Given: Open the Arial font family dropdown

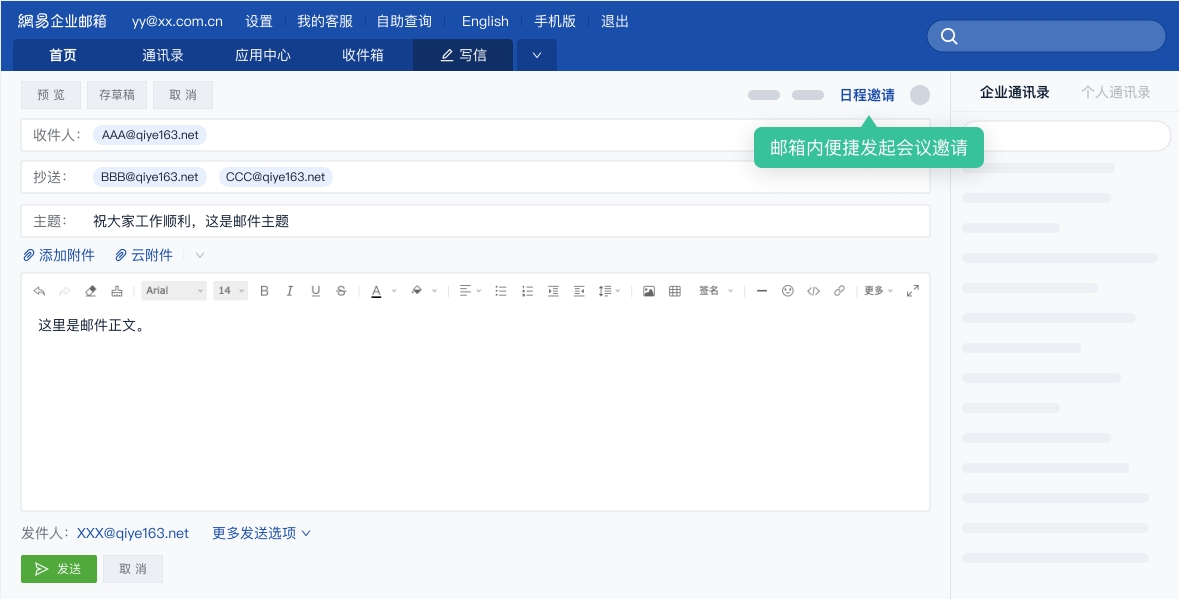Looking at the screenshot, I should 174,291.
